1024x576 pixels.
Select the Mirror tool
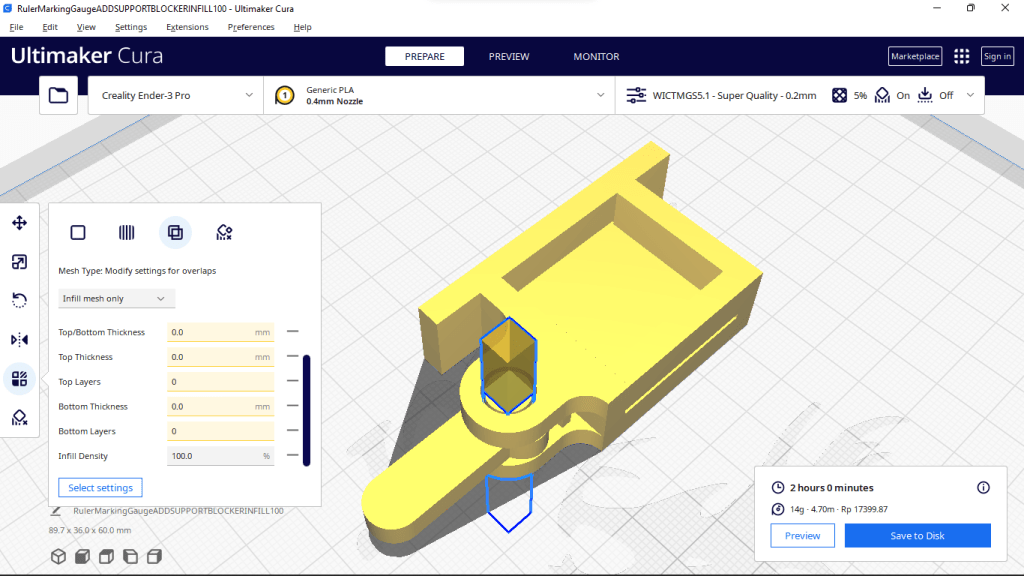(20, 340)
